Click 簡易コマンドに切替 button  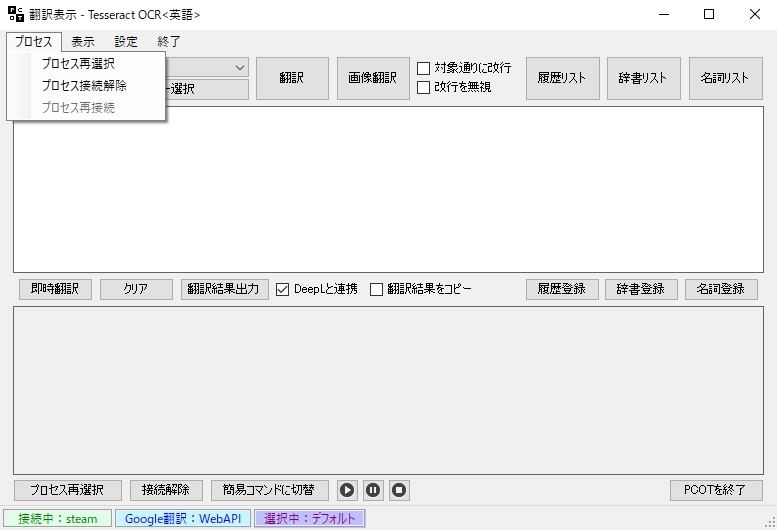click(x=270, y=490)
